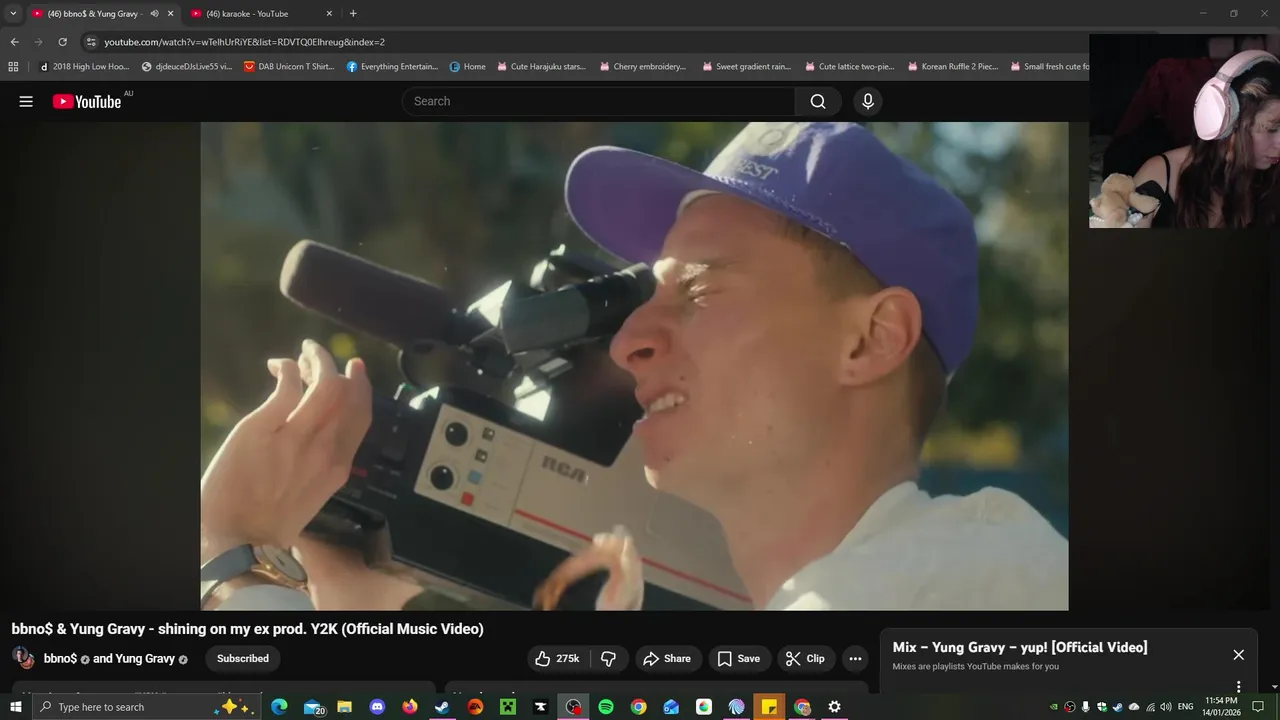1280x720 pixels.
Task: Open bbno$ channel avatar
Action: coord(23,658)
